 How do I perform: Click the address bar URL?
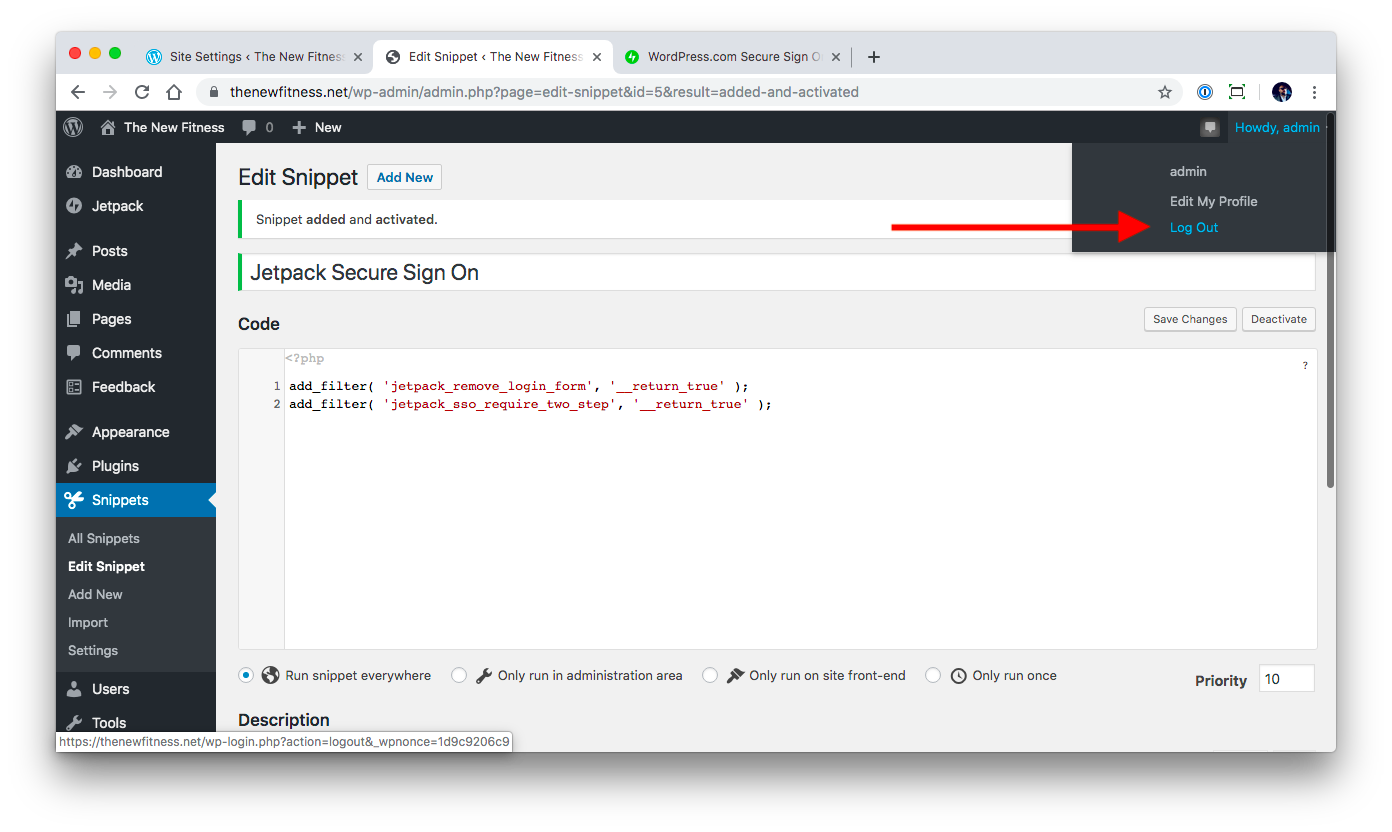click(544, 92)
